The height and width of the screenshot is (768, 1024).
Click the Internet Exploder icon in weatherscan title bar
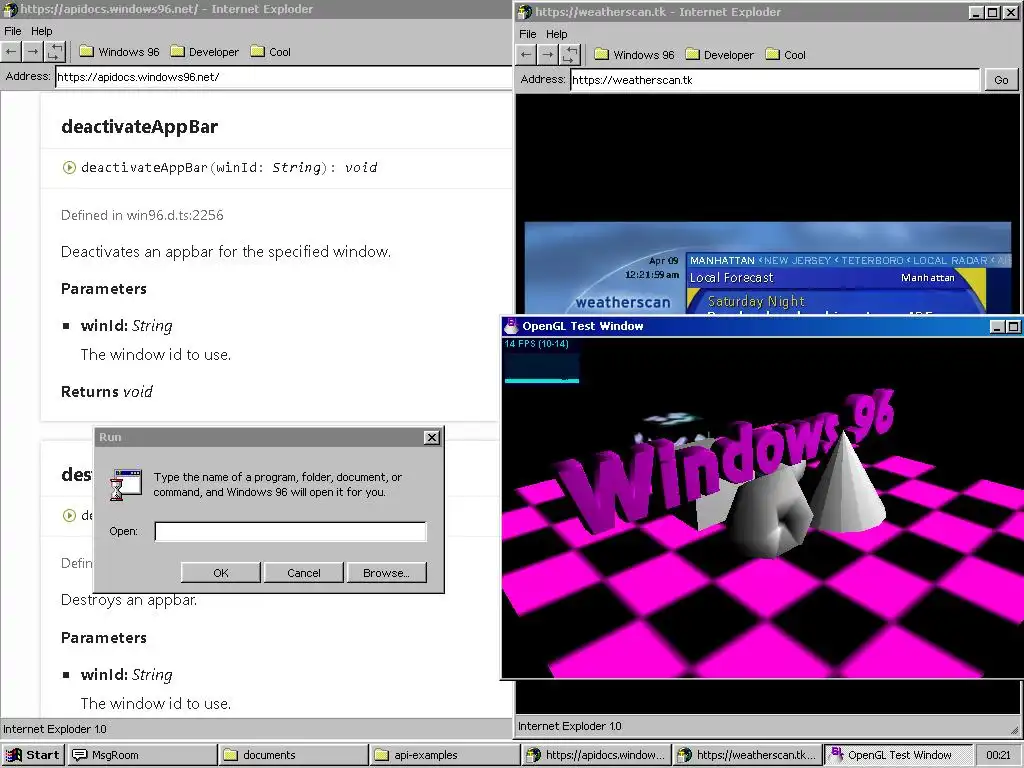[525, 12]
